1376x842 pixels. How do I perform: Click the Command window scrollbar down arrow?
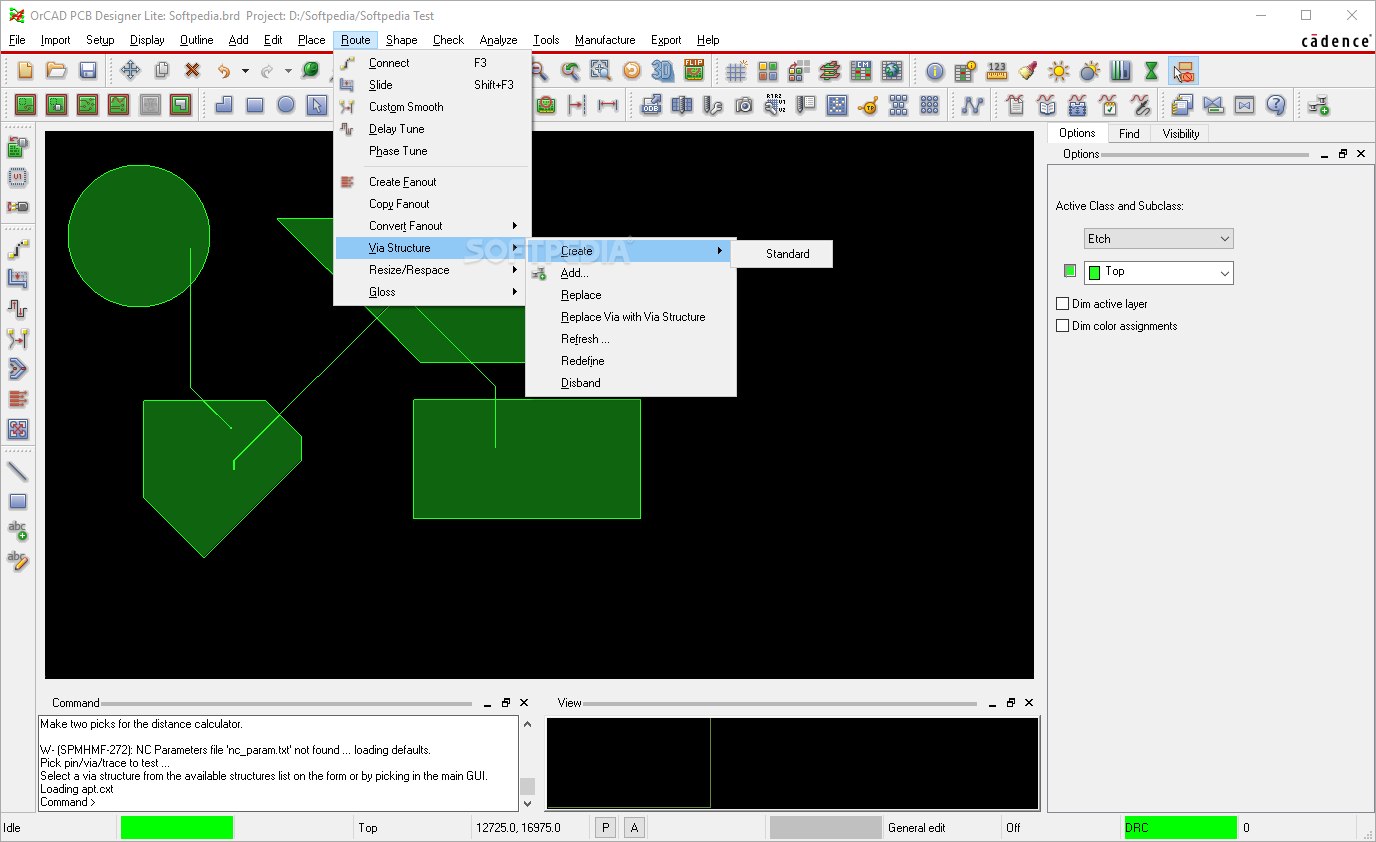click(x=527, y=803)
